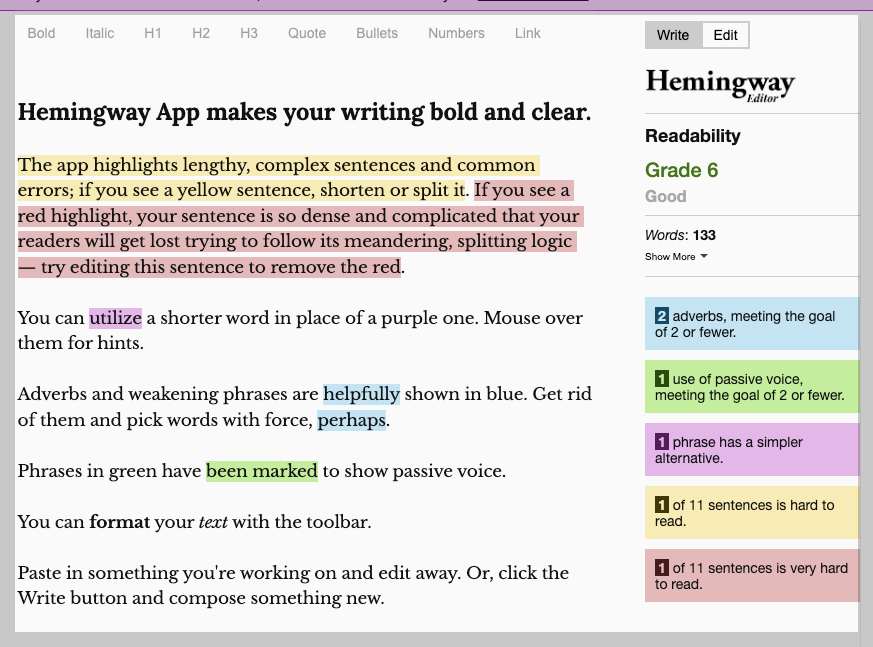Click the red highlighted sentence starting "If you see a"

point(301,229)
